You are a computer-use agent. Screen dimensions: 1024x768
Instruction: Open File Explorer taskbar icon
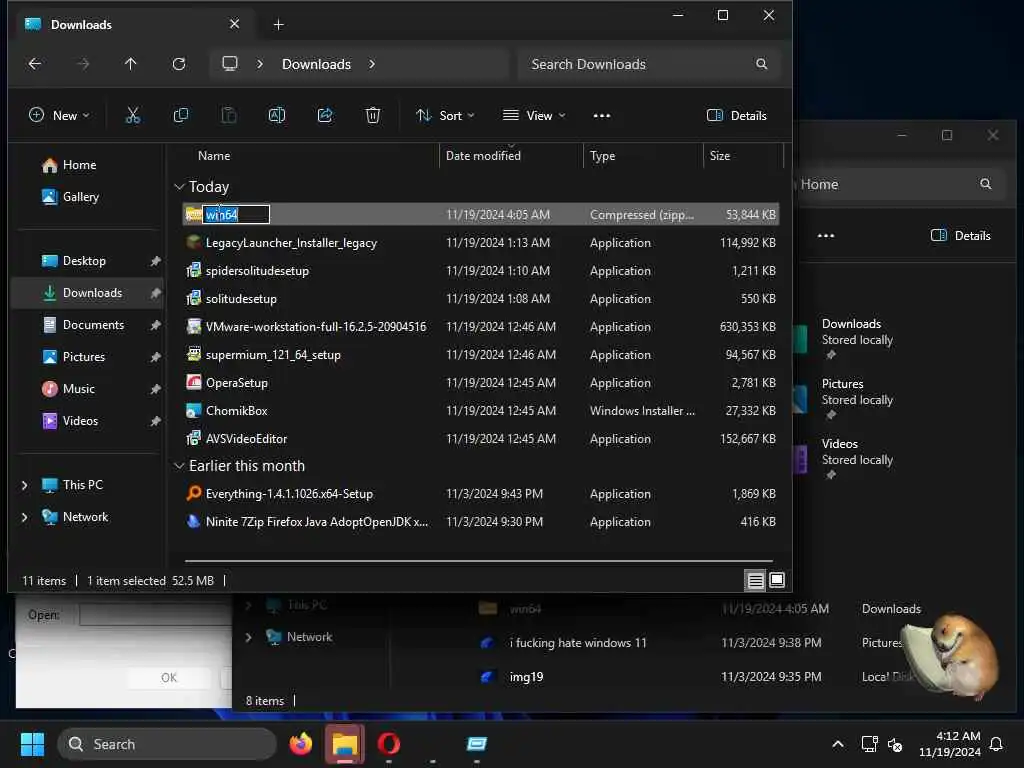pos(345,744)
